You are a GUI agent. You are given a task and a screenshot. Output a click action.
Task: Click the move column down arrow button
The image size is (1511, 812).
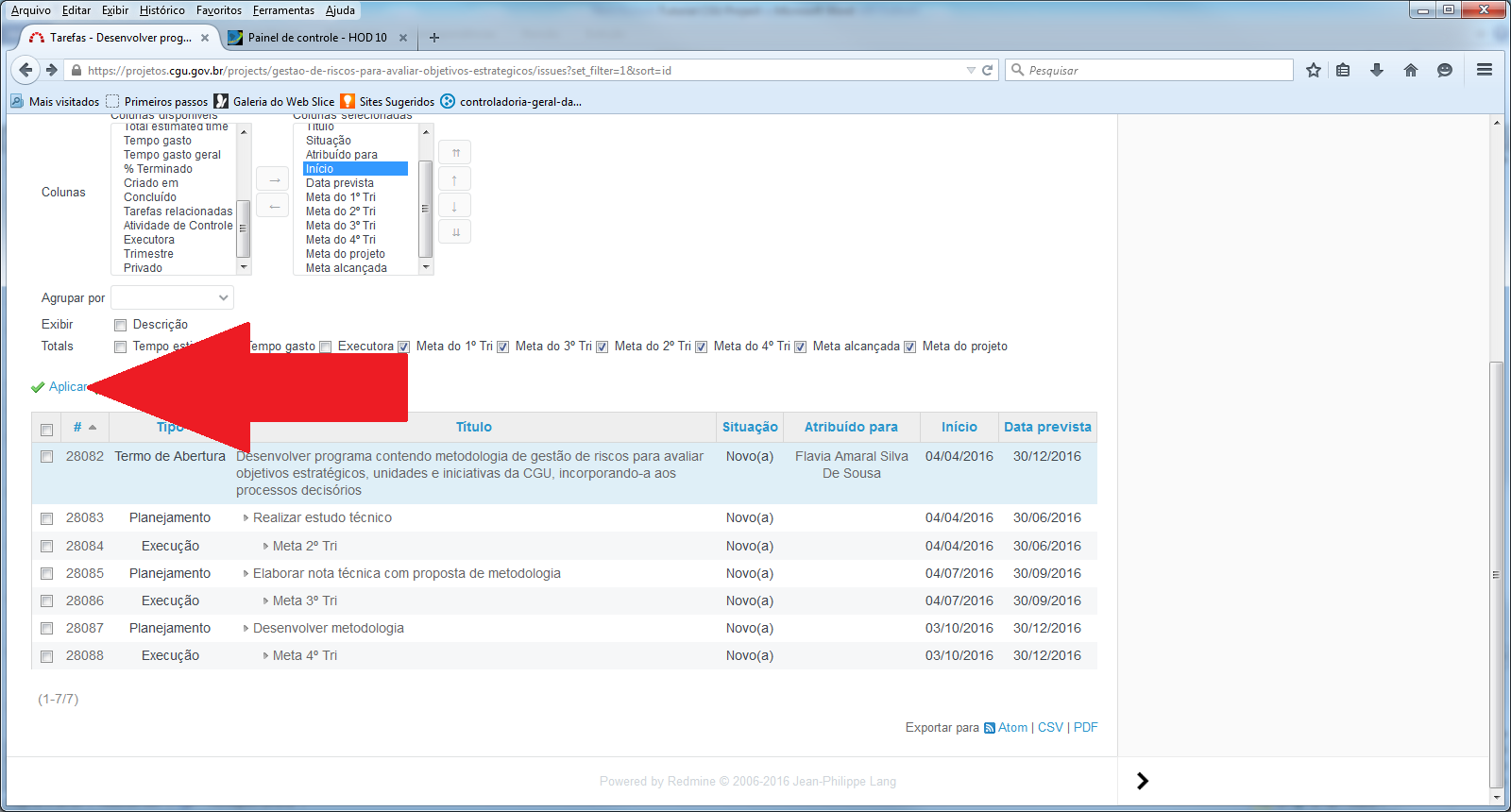[x=455, y=206]
